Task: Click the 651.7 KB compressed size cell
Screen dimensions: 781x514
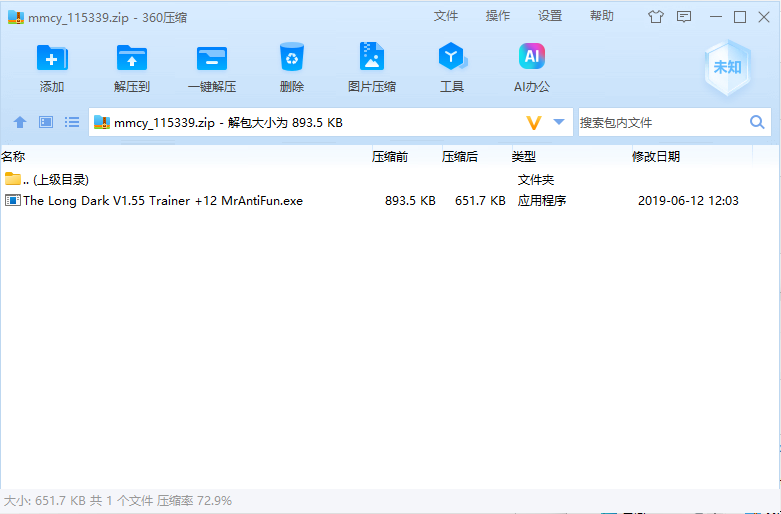Action: tap(480, 201)
